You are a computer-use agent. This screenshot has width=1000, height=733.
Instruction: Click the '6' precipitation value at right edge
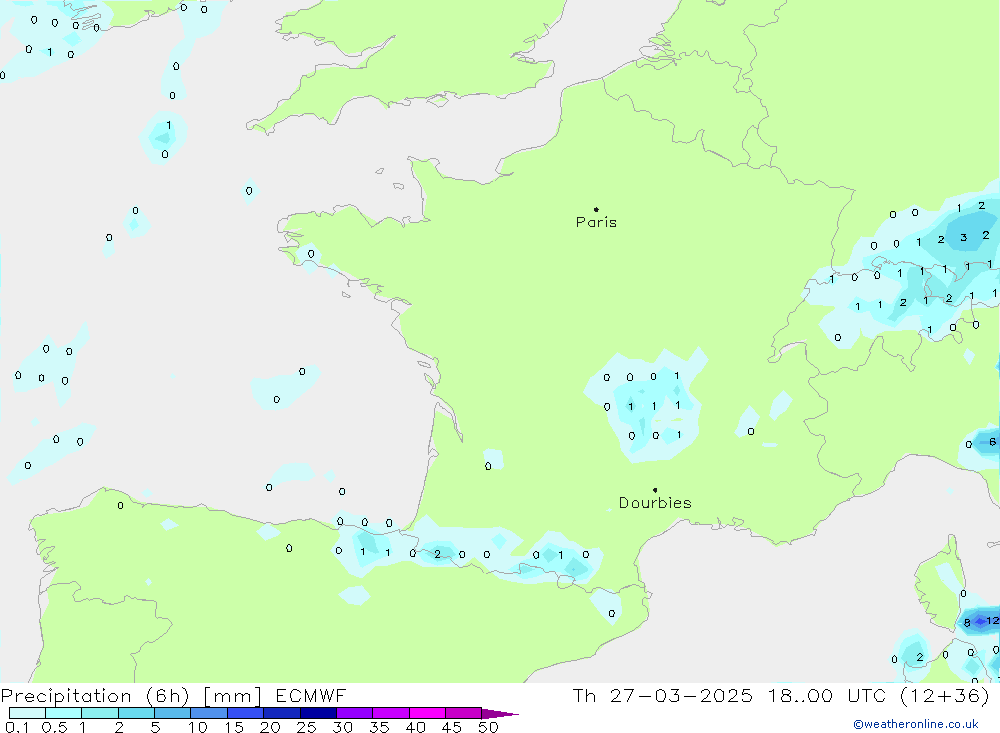pos(992,441)
